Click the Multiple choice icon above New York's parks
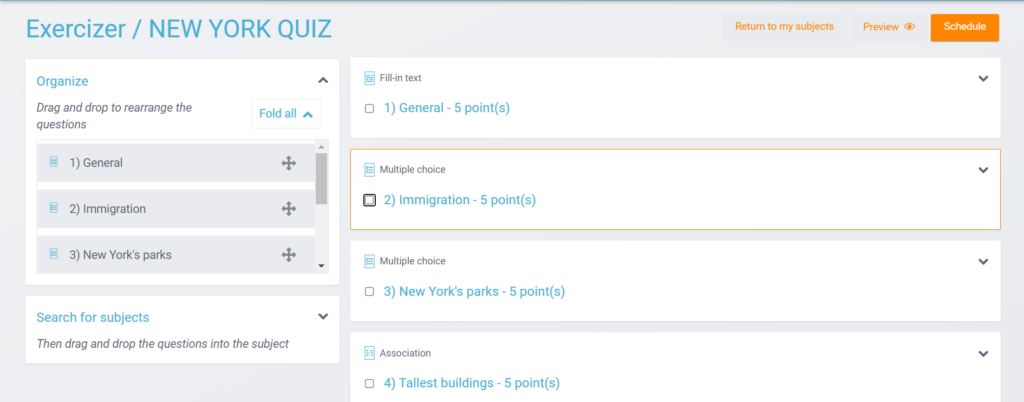This screenshot has width=1024, height=402. [370, 261]
